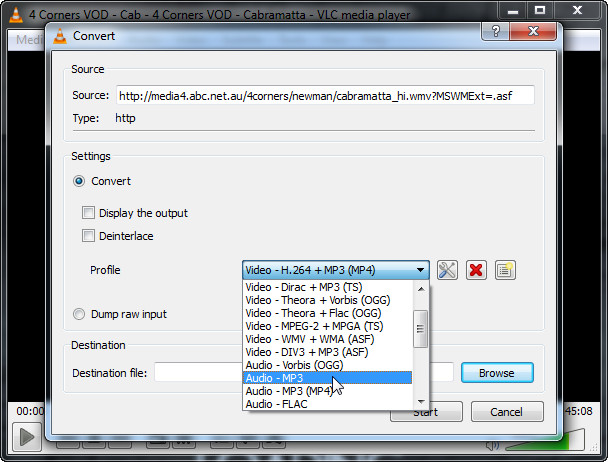This screenshot has height=462, width=608.
Task: Choose Video - Dirac + MP3 (TS)
Action: 327,287
